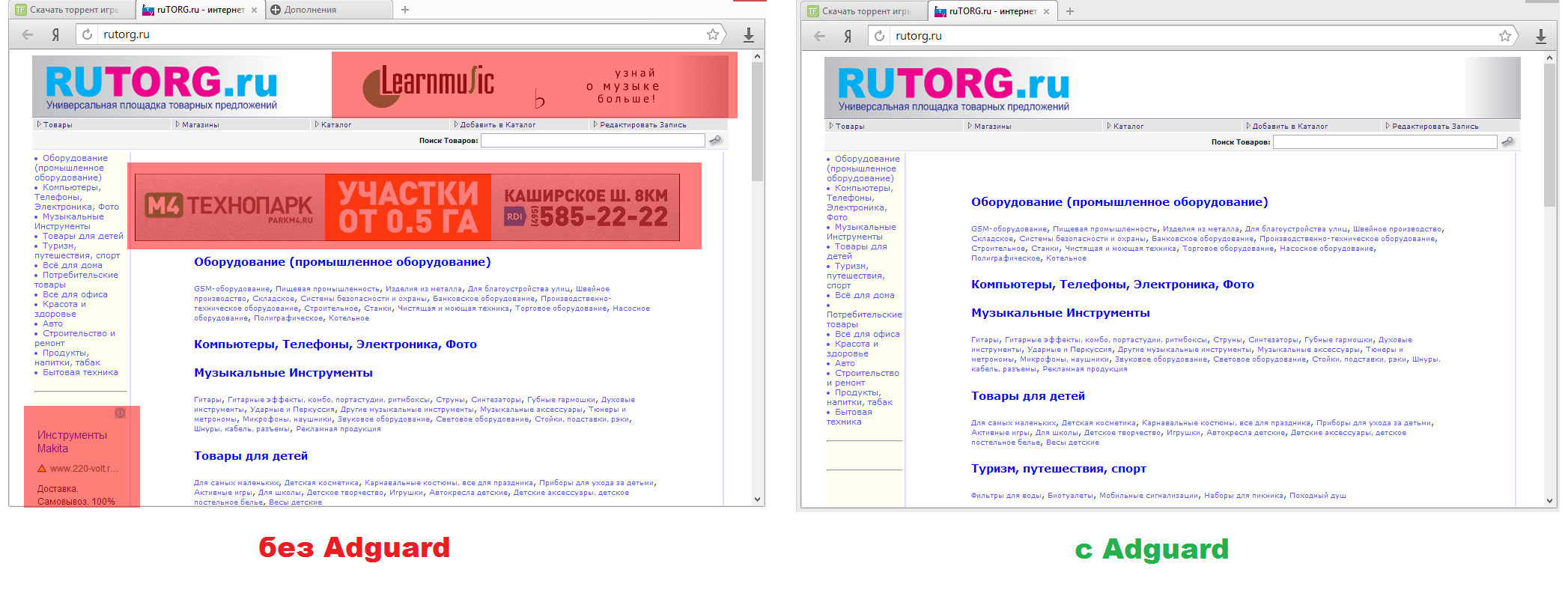Click scrollbar down arrow in left browser
Viewport: 1568px width, 611px height.
click(x=757, y=499)
